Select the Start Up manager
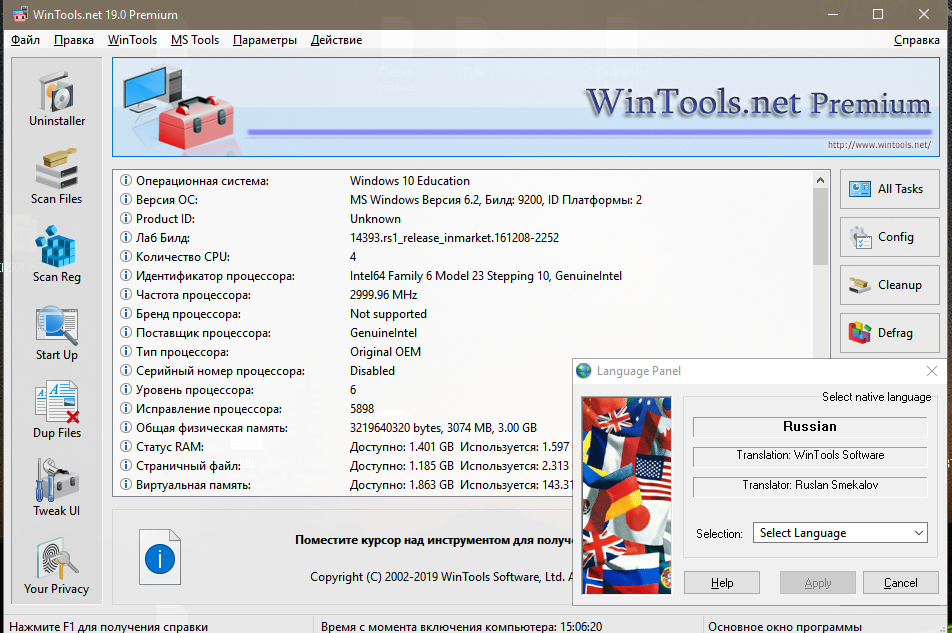The height and width of the screenshot is (633, 952). click(57, 333)
